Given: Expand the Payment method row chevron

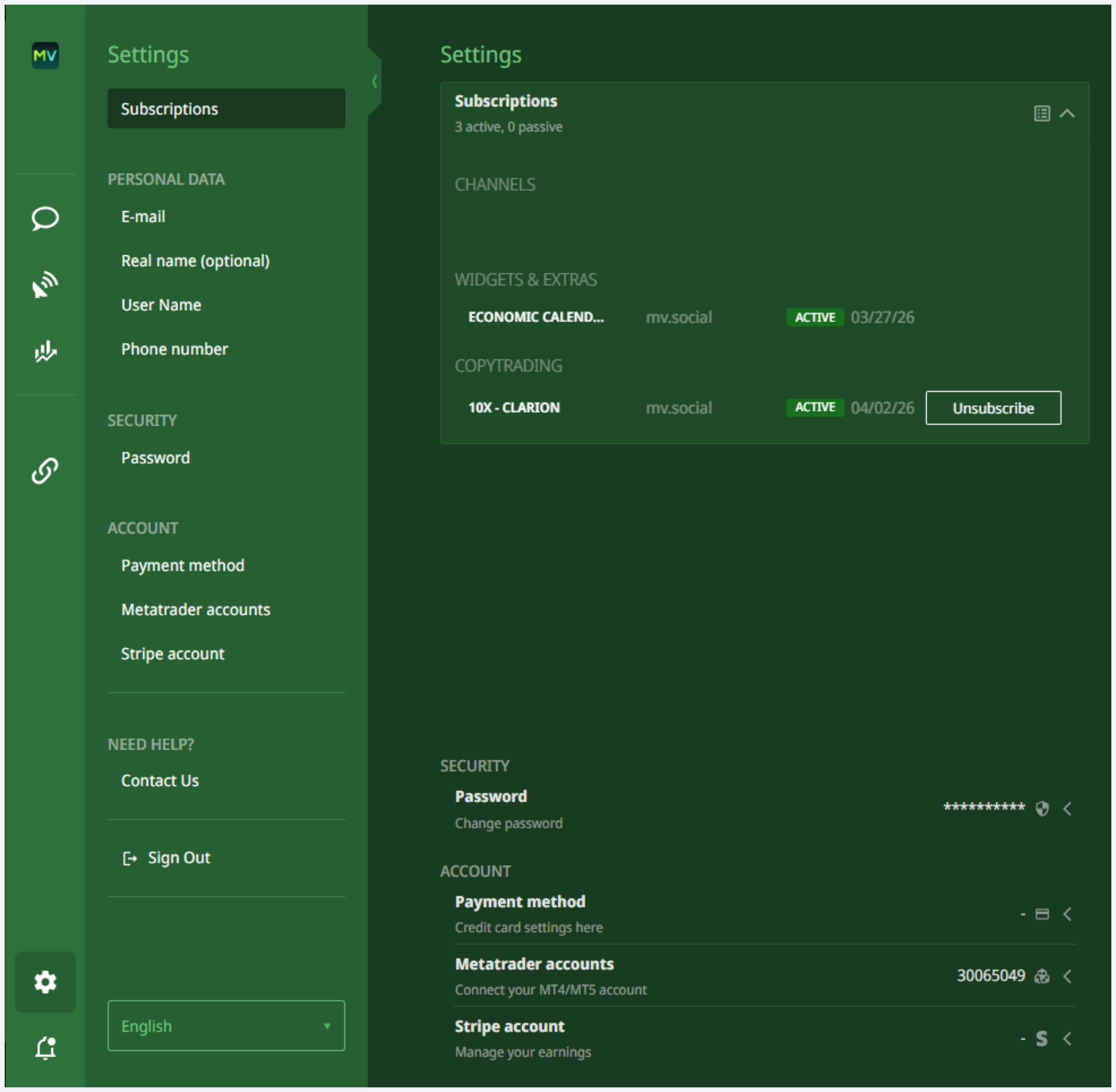Looking at the screenshot, I should click(x=1067, y=914).
